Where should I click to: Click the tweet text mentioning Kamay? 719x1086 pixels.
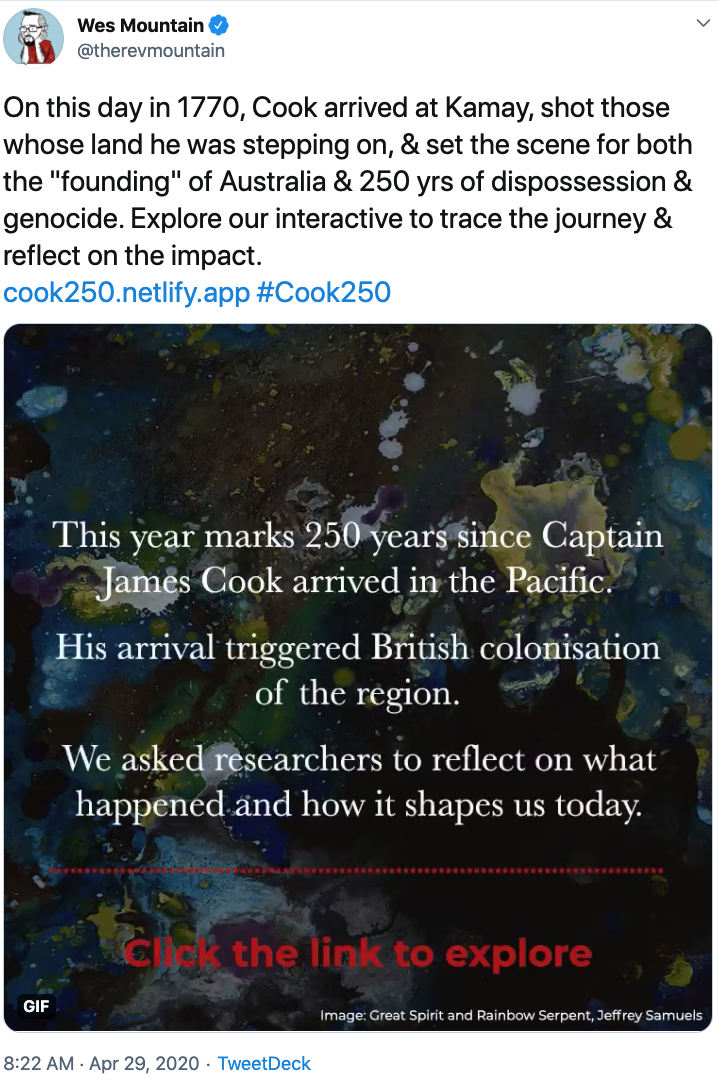(x=336, y=107)
